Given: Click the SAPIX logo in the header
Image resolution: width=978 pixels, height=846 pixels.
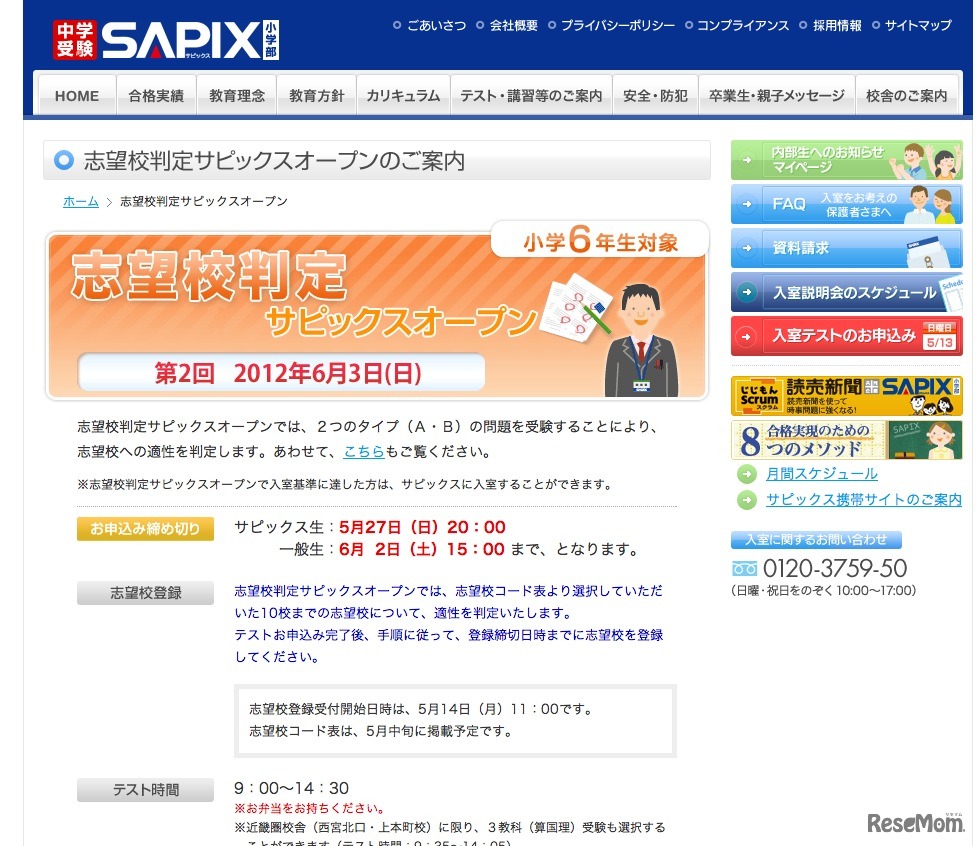Looking at the screenshot, I should tap(166, 40).
